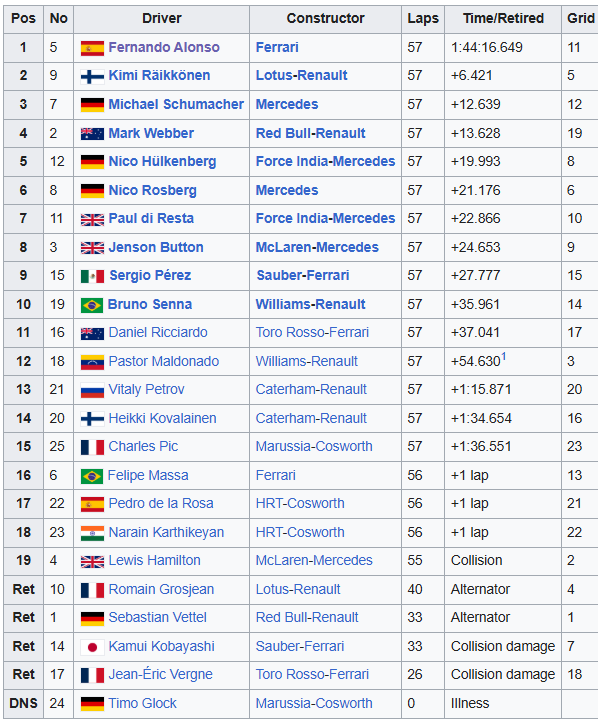Open the Pastor Maldonado link
This screenshot has height=719, width=598.
[x=164, y=361]
